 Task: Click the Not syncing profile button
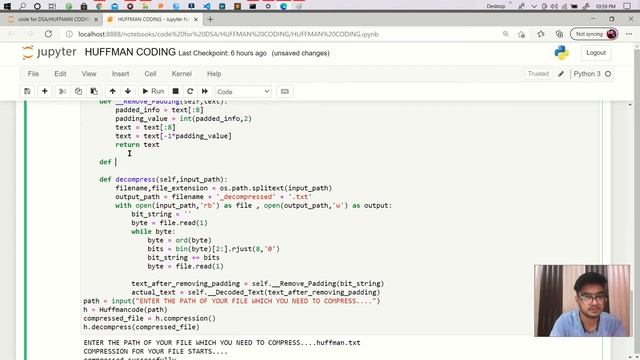(x=594, y=34)
